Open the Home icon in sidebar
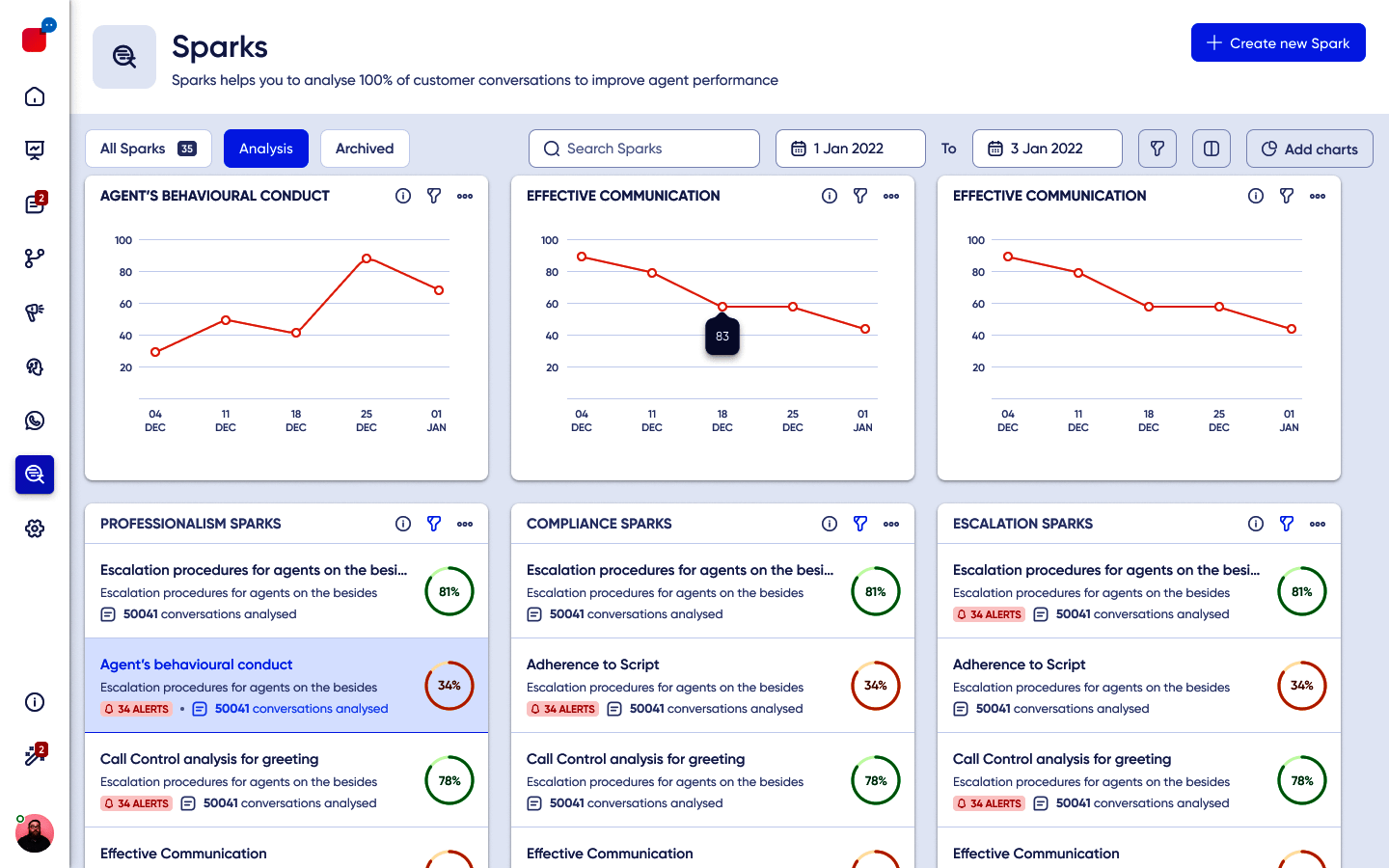The width and height of the screenshot is (1389, 868). tap(35, 96)
